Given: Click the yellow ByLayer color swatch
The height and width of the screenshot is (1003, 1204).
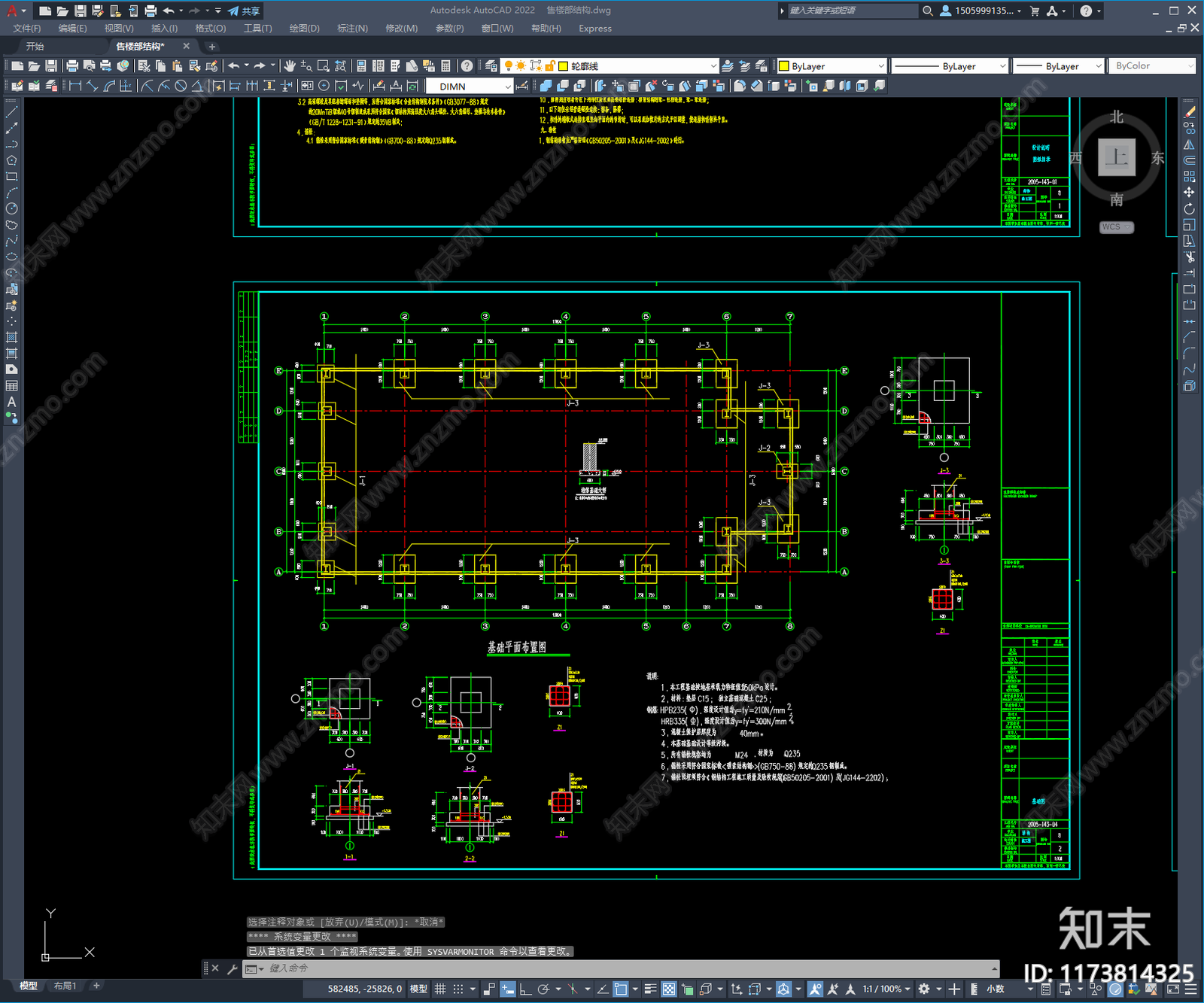Looking at the screenshot, I should click(x=783, y=66).
